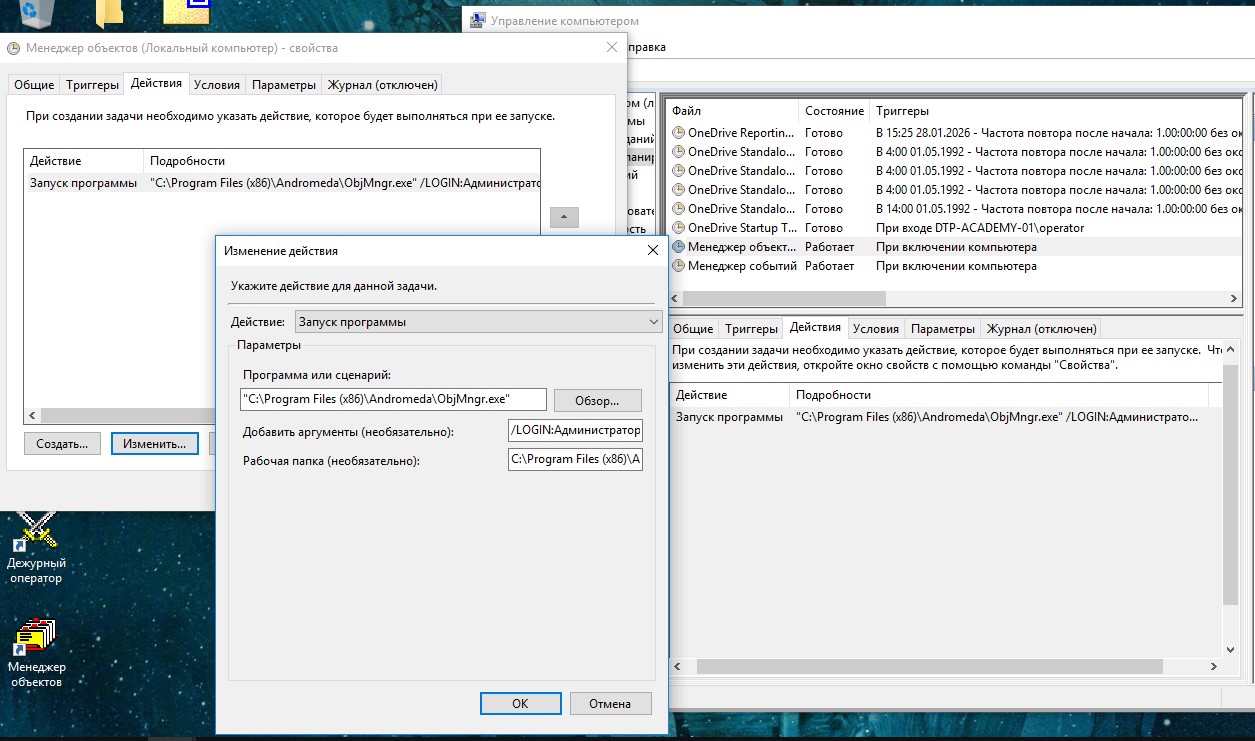Click the OneDrive Reporting task clock icon

point(679,133)
